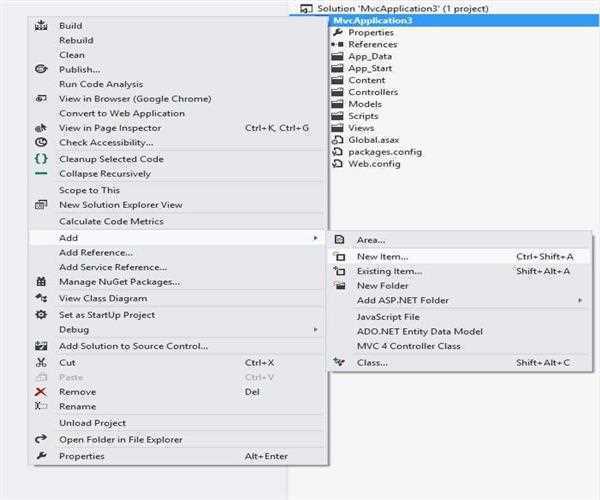Open Web.config in Solution Explorer
Image resolution: width=600 pixels, height=500 pixels.
point(373,164)
